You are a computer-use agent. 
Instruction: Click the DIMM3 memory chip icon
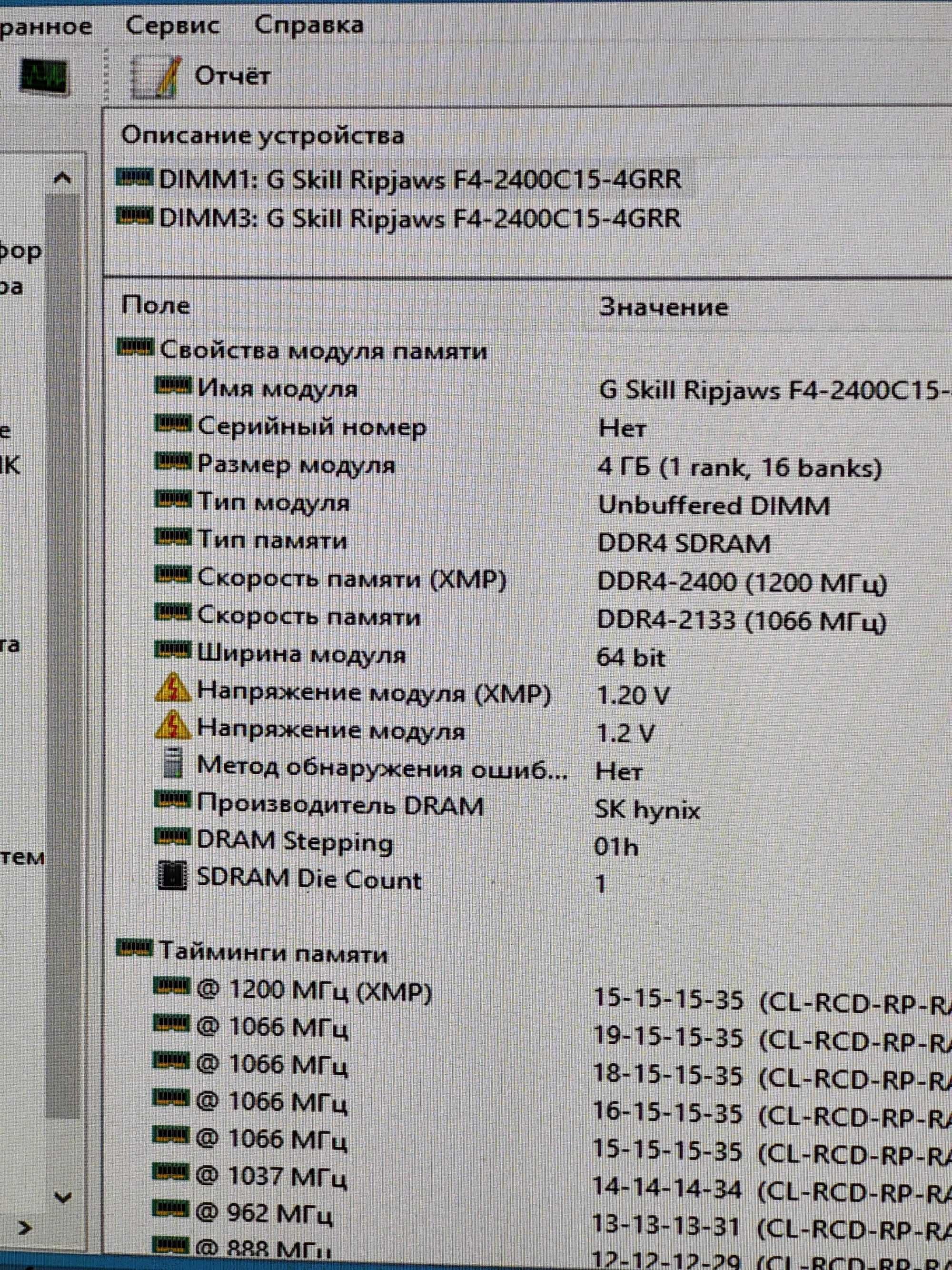(x=134, y=216)
